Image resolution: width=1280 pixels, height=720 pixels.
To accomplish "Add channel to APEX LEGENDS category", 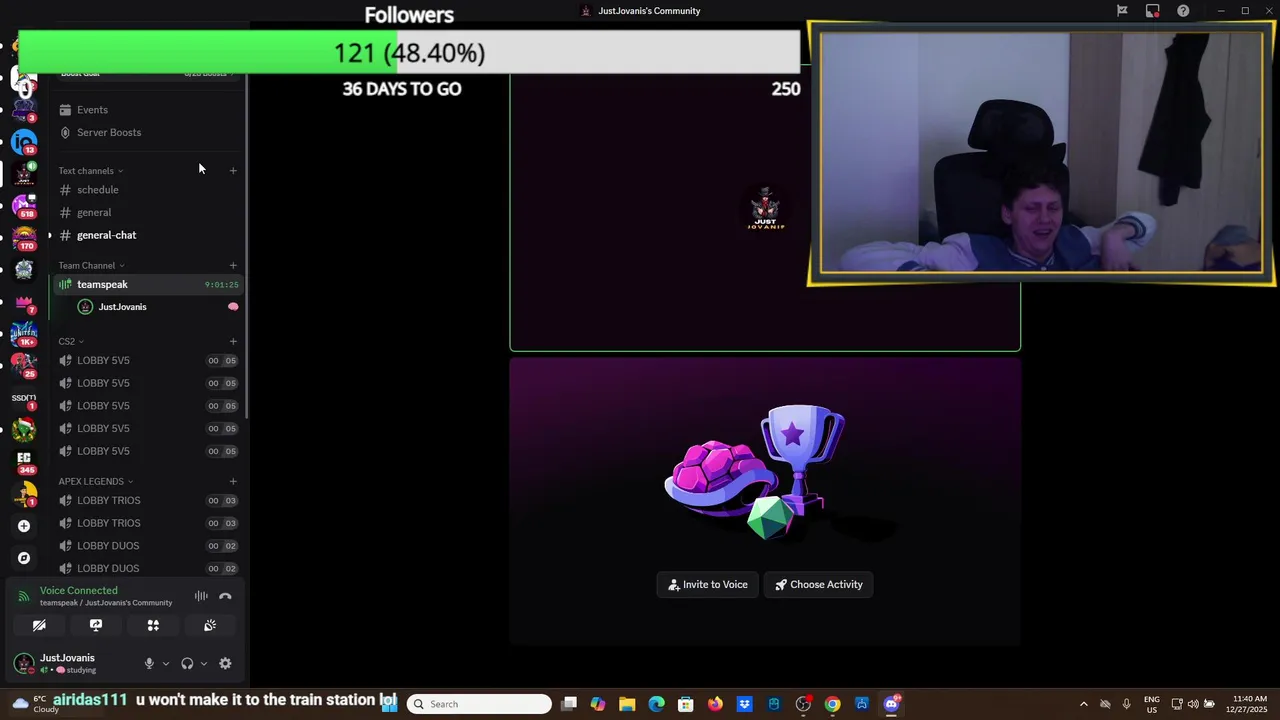I will pyautogui.click(x=233, y=481).
